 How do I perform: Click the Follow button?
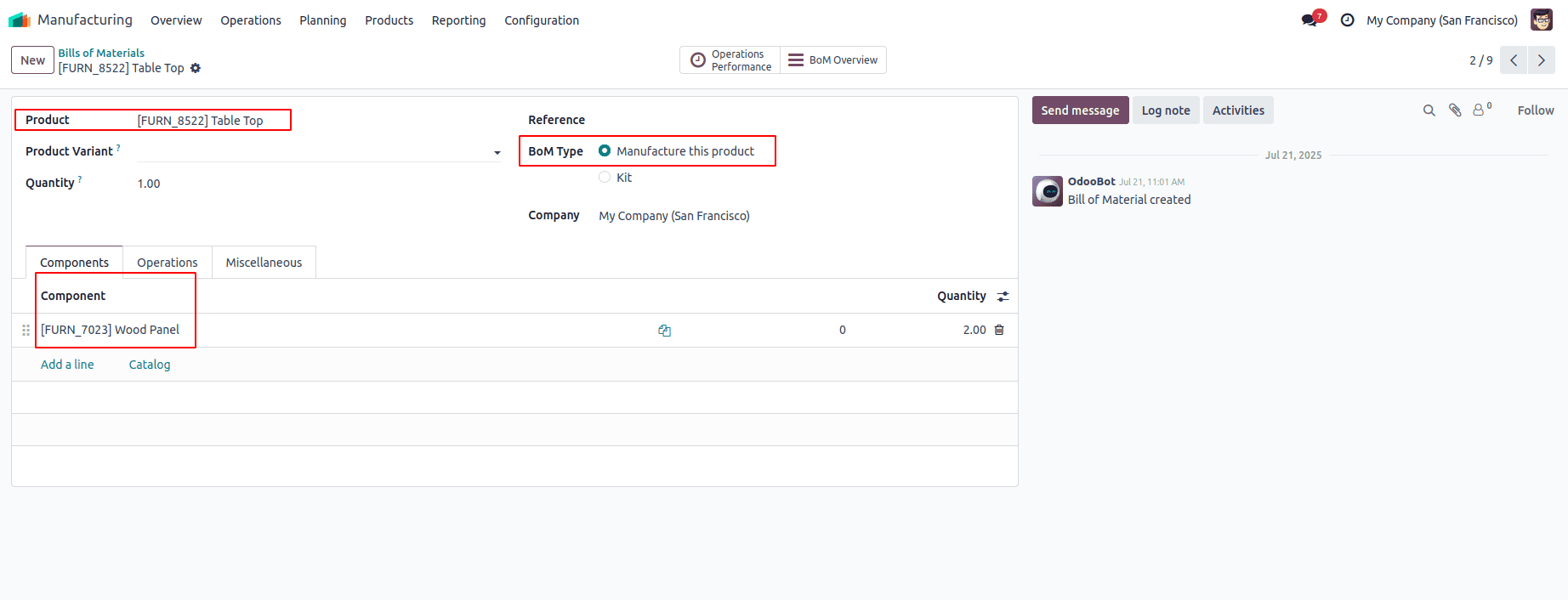click(1536, 110)
